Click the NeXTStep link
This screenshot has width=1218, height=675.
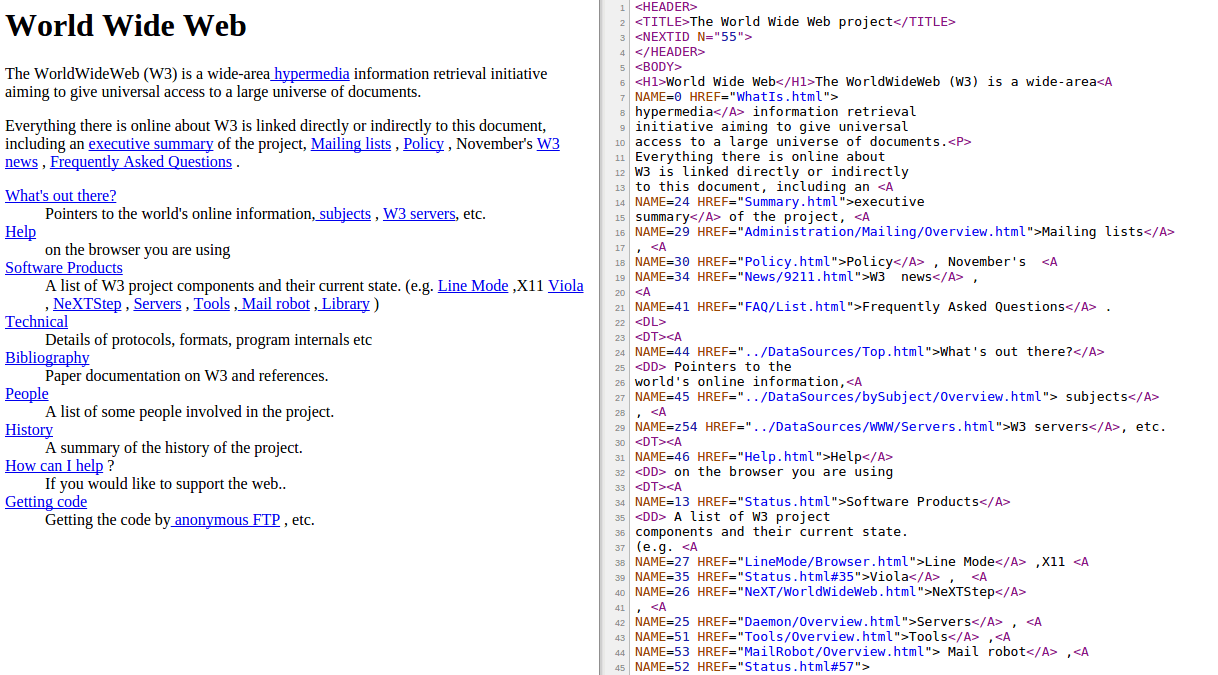coord(87,303)
